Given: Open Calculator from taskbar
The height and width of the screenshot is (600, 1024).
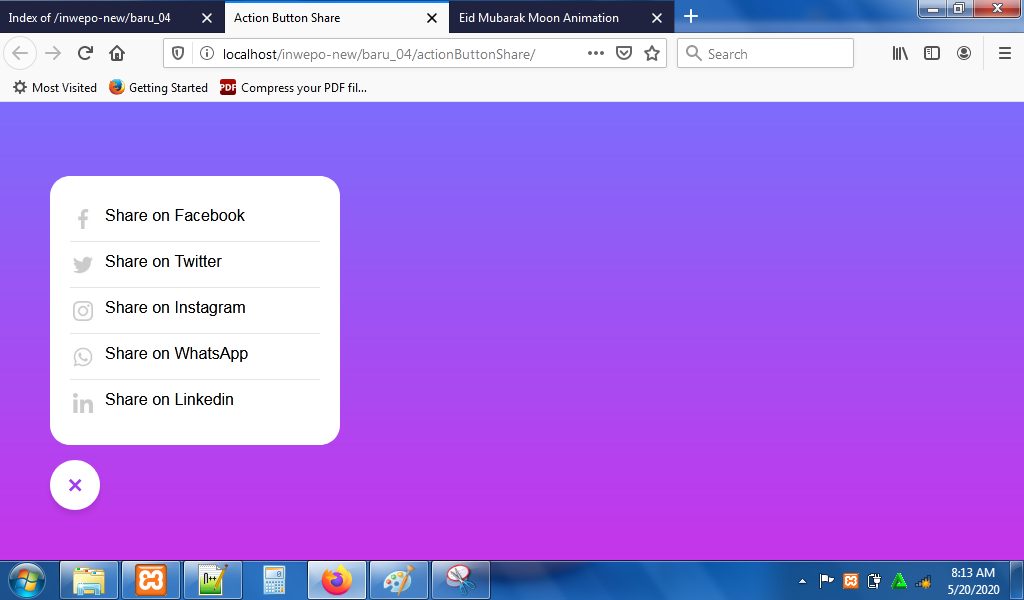Looking at the screenshot, I should click(274, 580).
